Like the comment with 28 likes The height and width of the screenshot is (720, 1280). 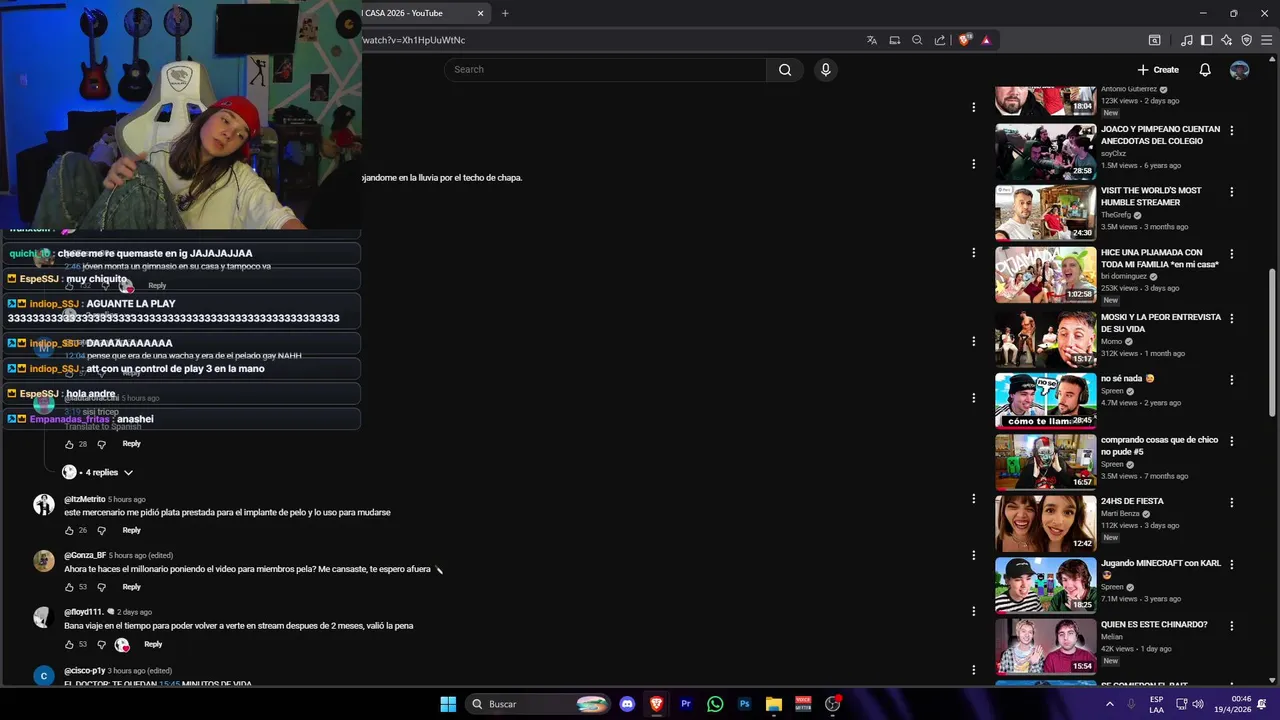(x=69, y=444)
